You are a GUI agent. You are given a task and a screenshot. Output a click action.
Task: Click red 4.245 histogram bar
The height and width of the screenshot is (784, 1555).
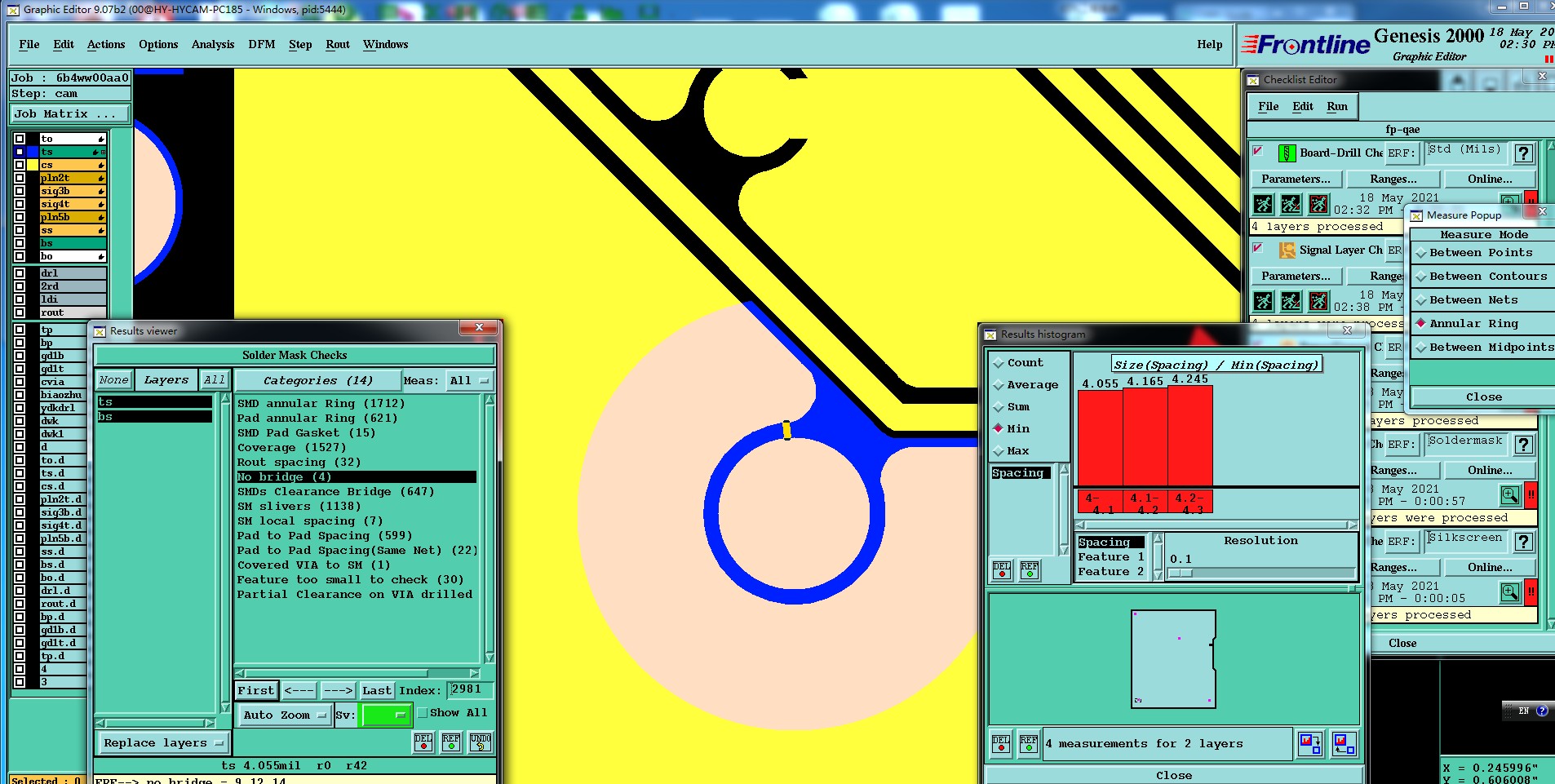point(1190,436)
